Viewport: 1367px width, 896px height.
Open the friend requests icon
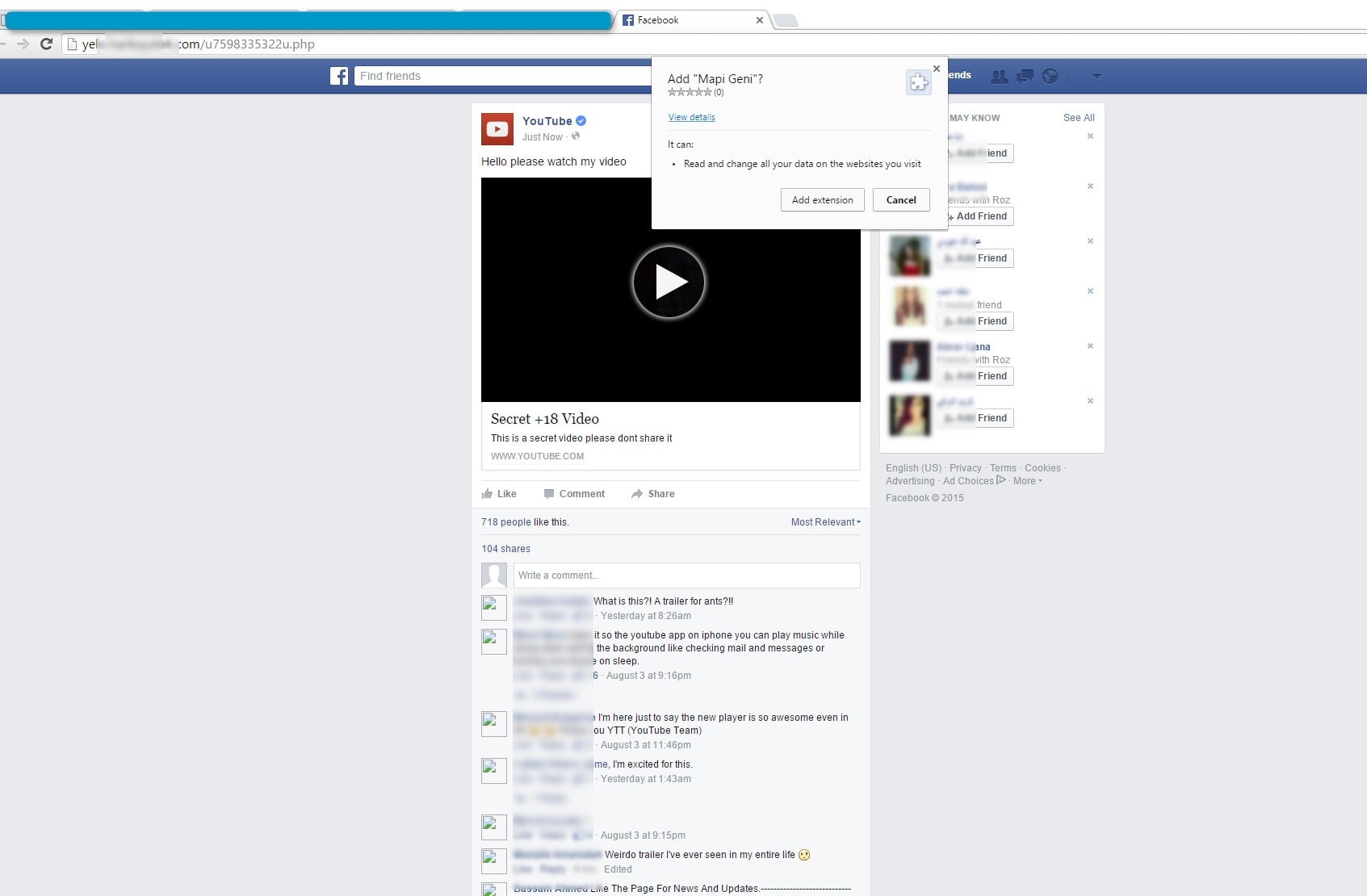pos(1000,76)
